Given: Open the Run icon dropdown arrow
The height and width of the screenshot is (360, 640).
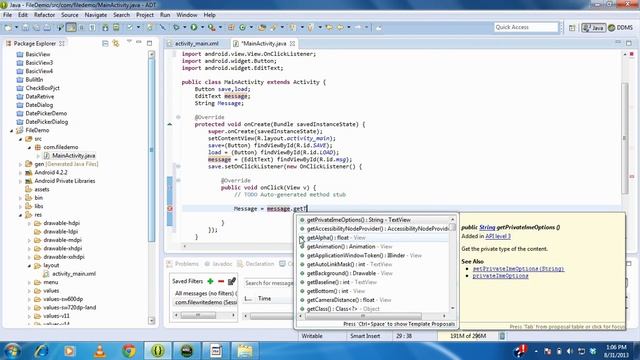Looking at the screenshot, I should tap(202, 27).
